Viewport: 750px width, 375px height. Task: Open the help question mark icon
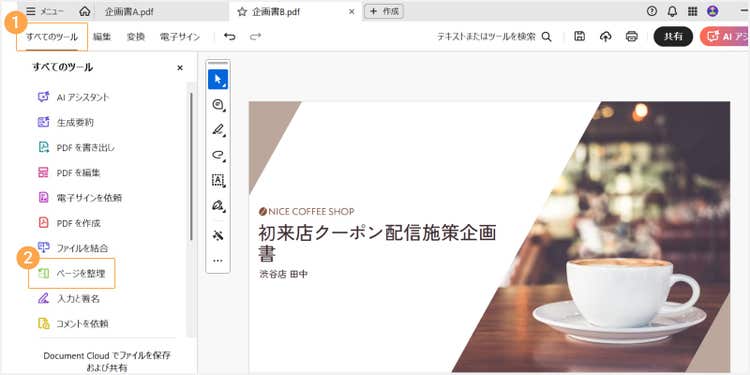[x=651, y=11]
